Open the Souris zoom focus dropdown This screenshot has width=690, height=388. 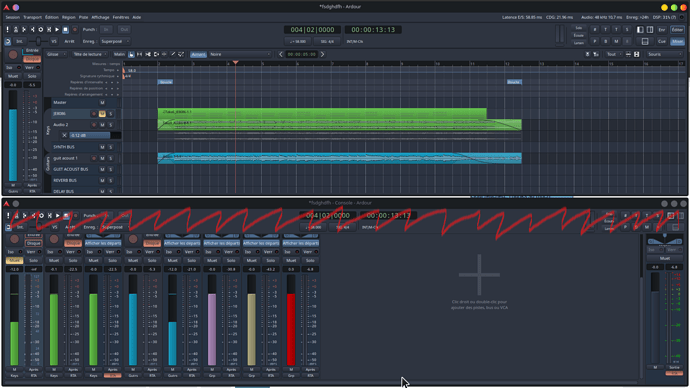665,54
